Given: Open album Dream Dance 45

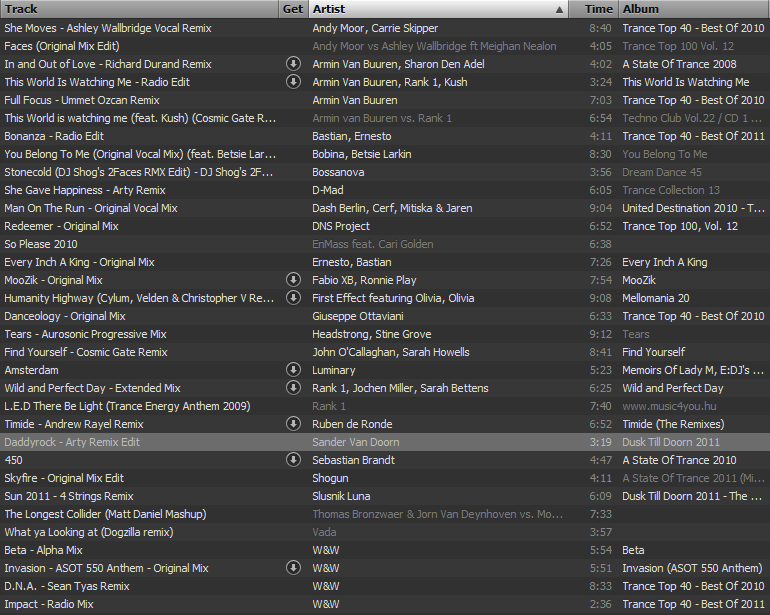Looking at the screenshot, I should 661,172.
